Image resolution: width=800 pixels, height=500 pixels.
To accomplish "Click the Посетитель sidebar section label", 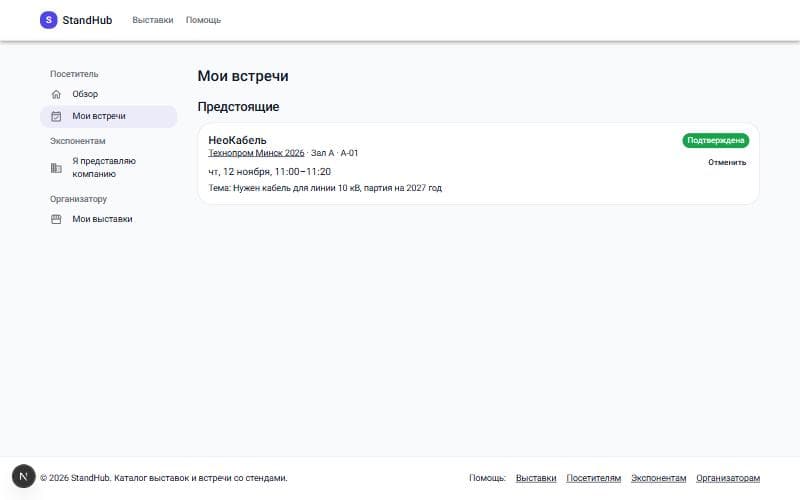I will (74, 74).
